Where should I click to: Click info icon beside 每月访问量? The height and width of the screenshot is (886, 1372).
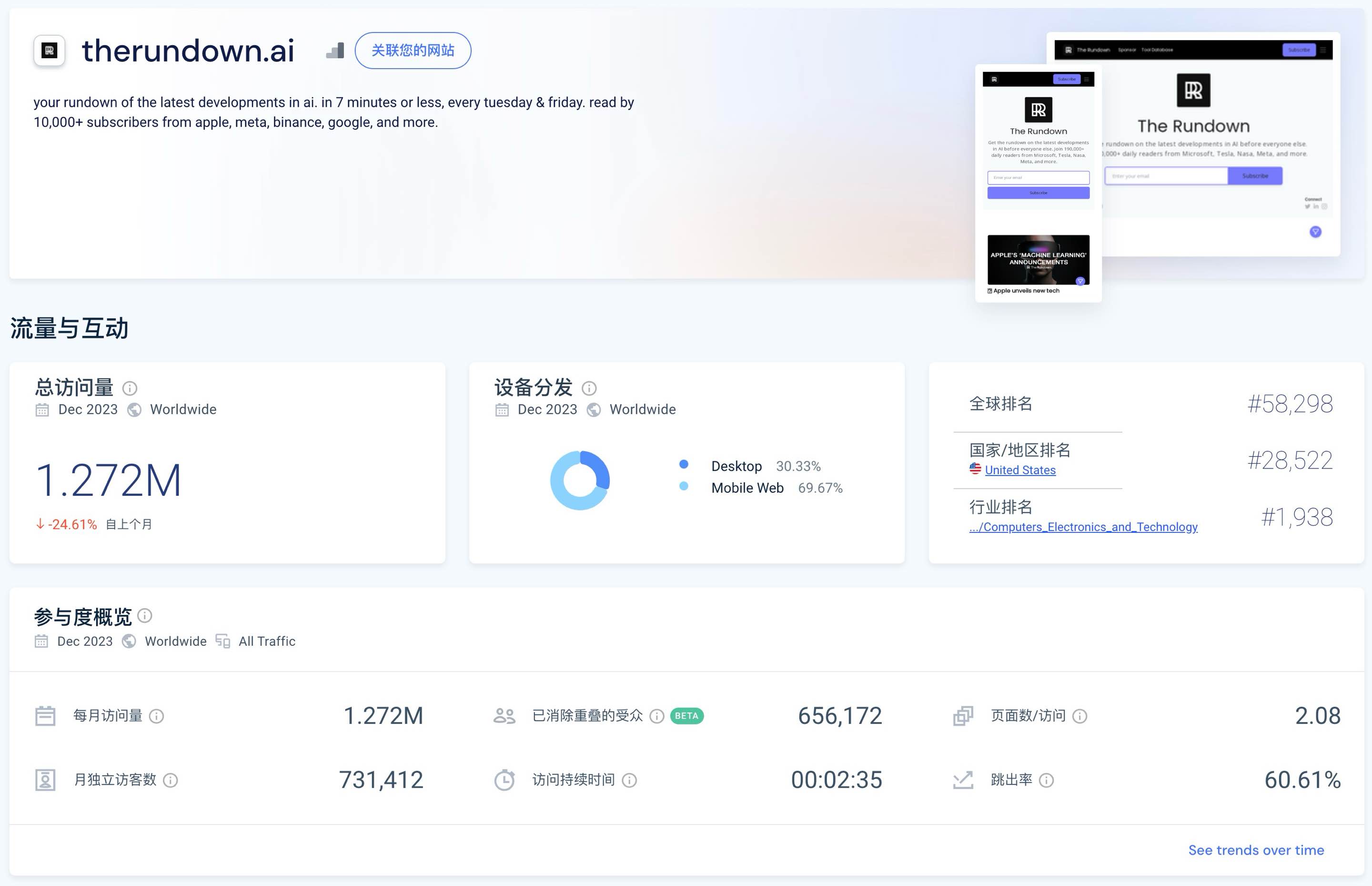click(156, 716)
